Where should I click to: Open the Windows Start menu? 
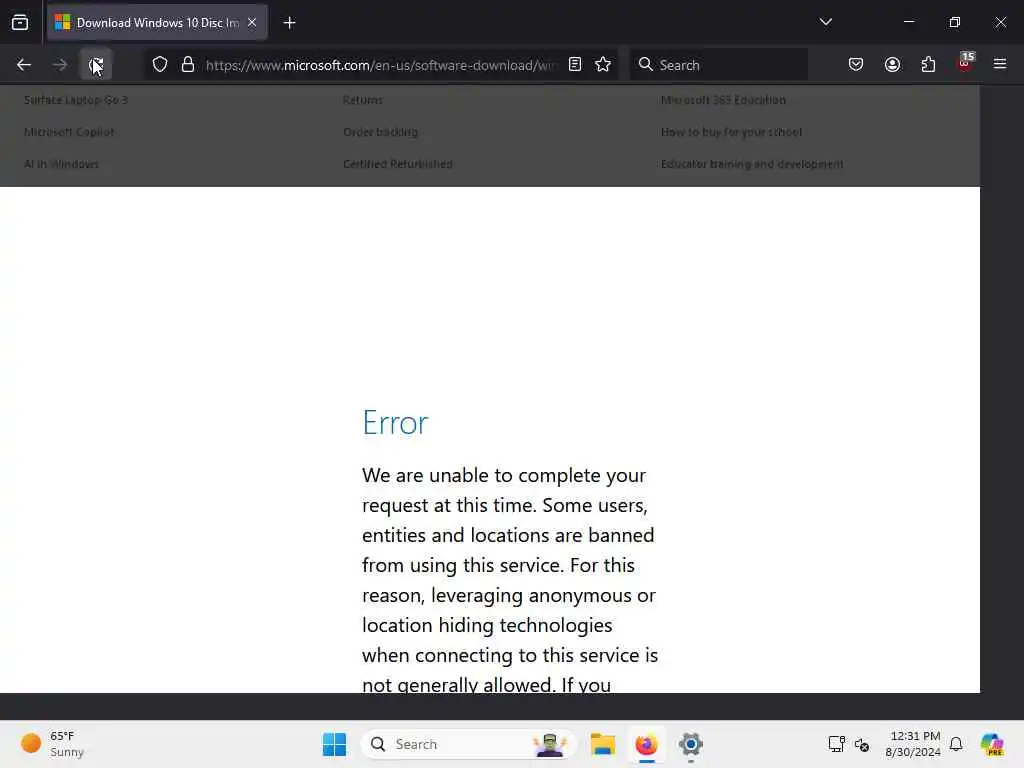(x=334, y=744)
